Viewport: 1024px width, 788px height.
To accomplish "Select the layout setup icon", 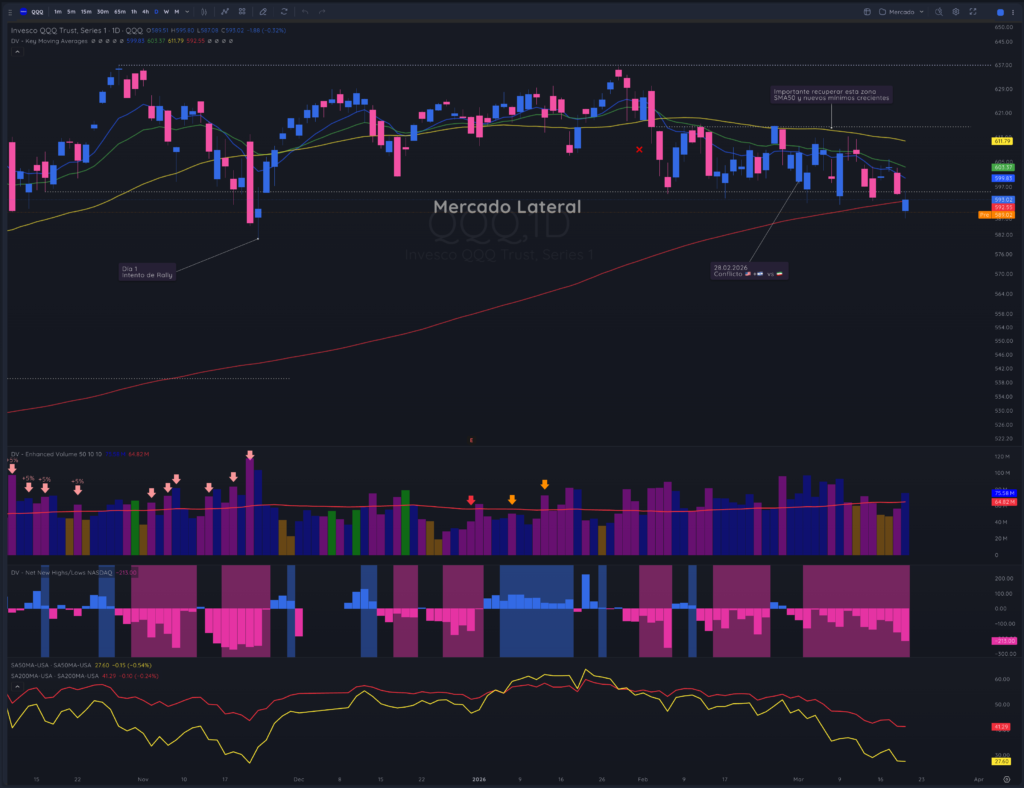I will click(x=867, y=12).
